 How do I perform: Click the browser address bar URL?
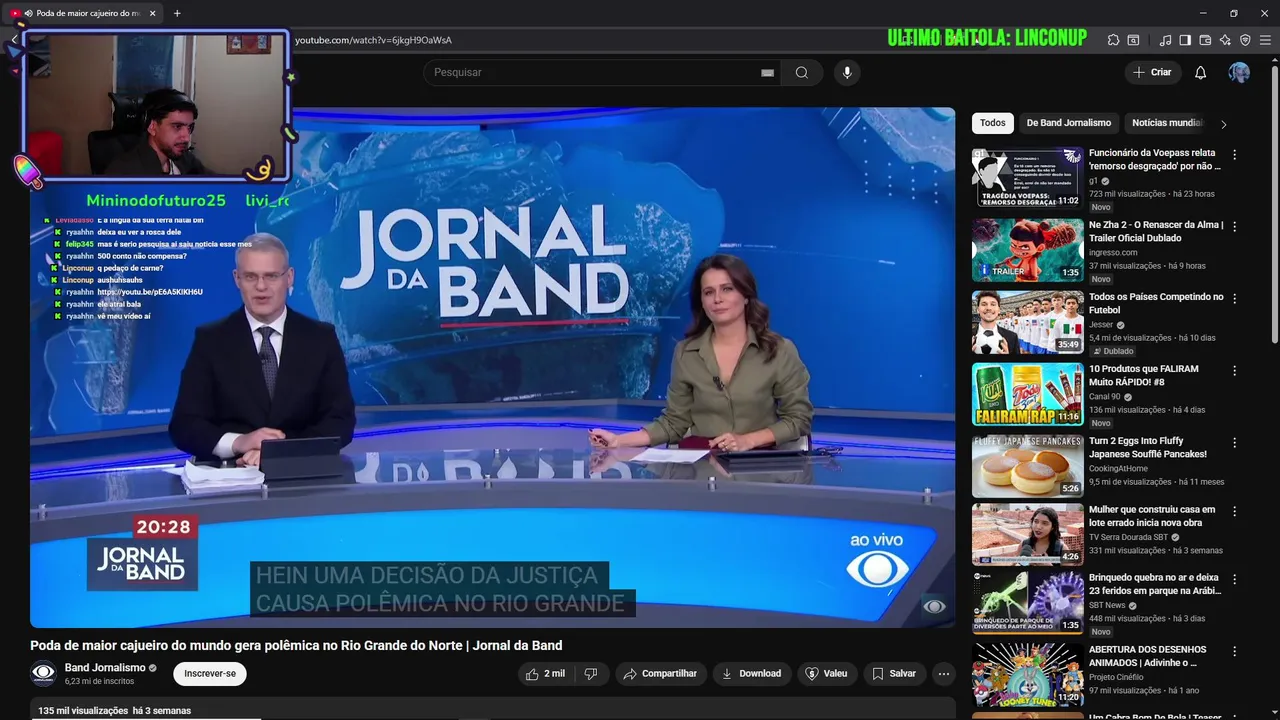tap(373, 40)
